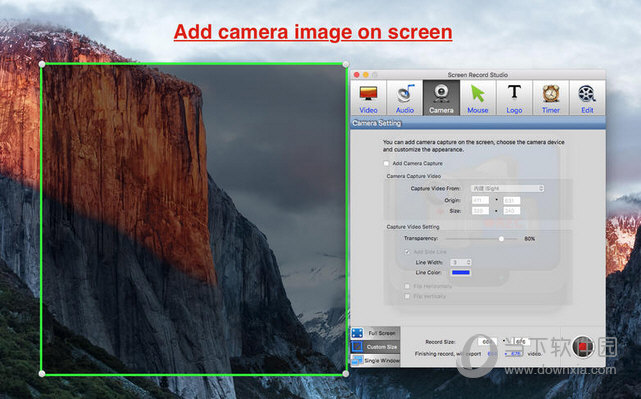Viewport: 641px width, 399px height.
Task: Click the bottom-right selection corner handle
Action: tap(346, 374)
